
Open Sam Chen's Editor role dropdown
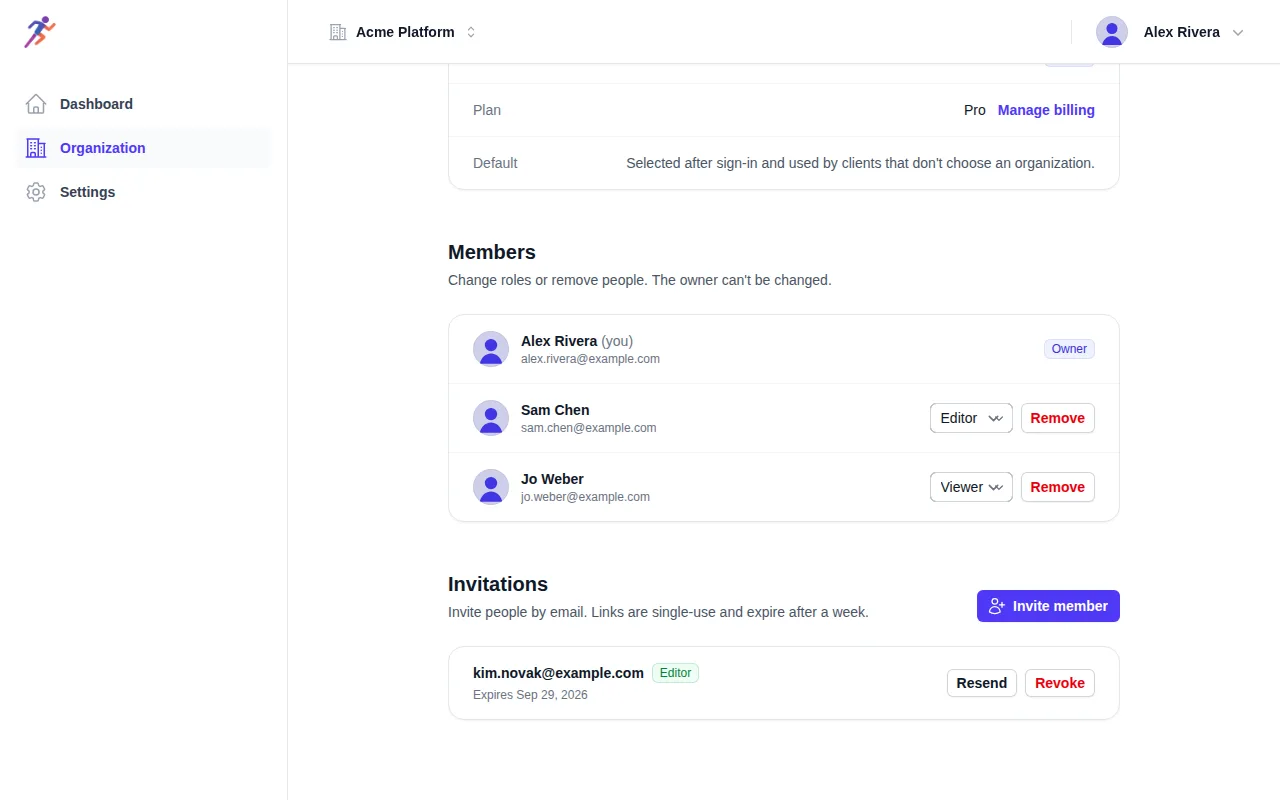click(971, 418)
